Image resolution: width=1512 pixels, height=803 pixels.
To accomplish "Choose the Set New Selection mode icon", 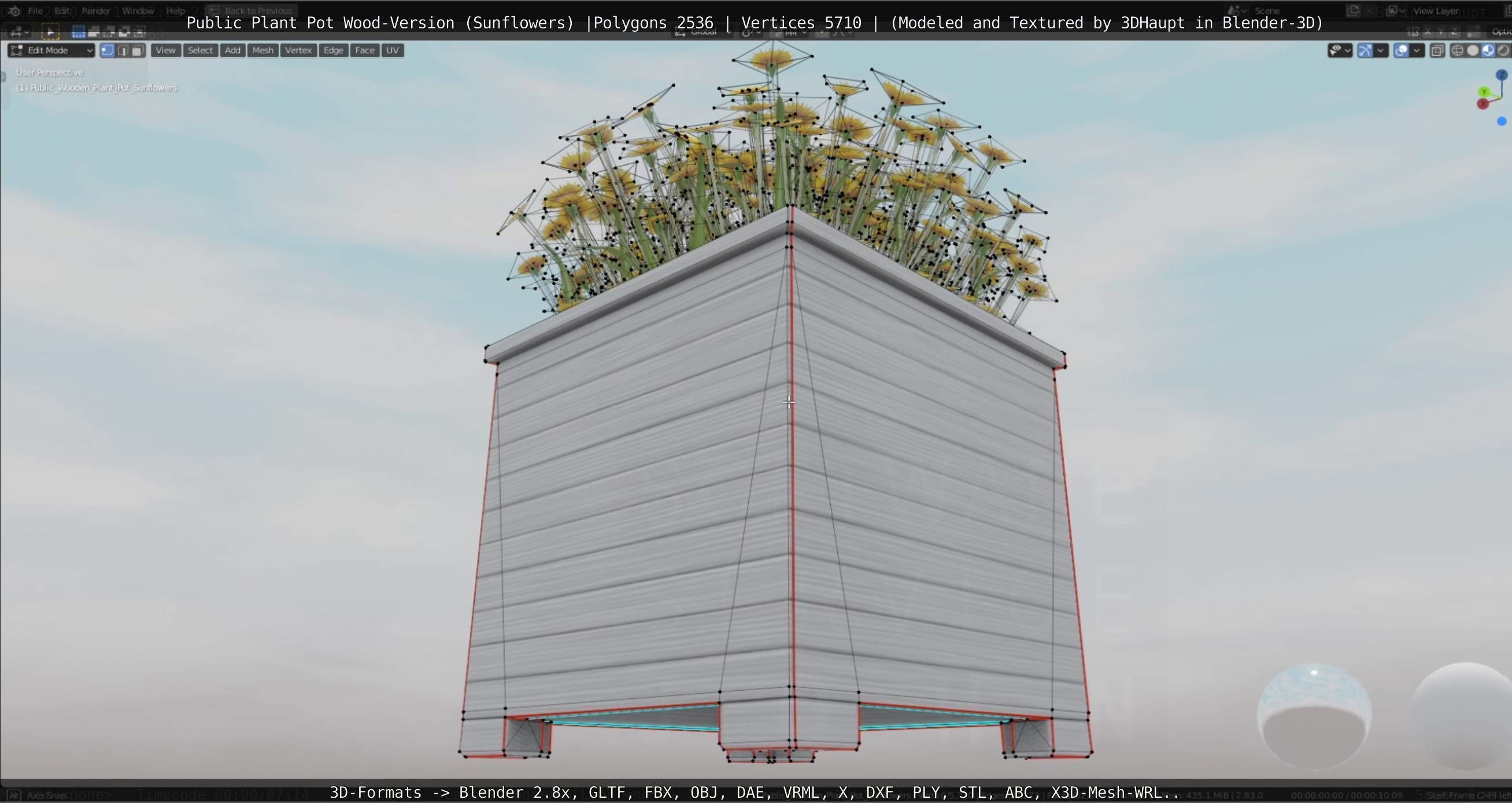I will point(78,32).
